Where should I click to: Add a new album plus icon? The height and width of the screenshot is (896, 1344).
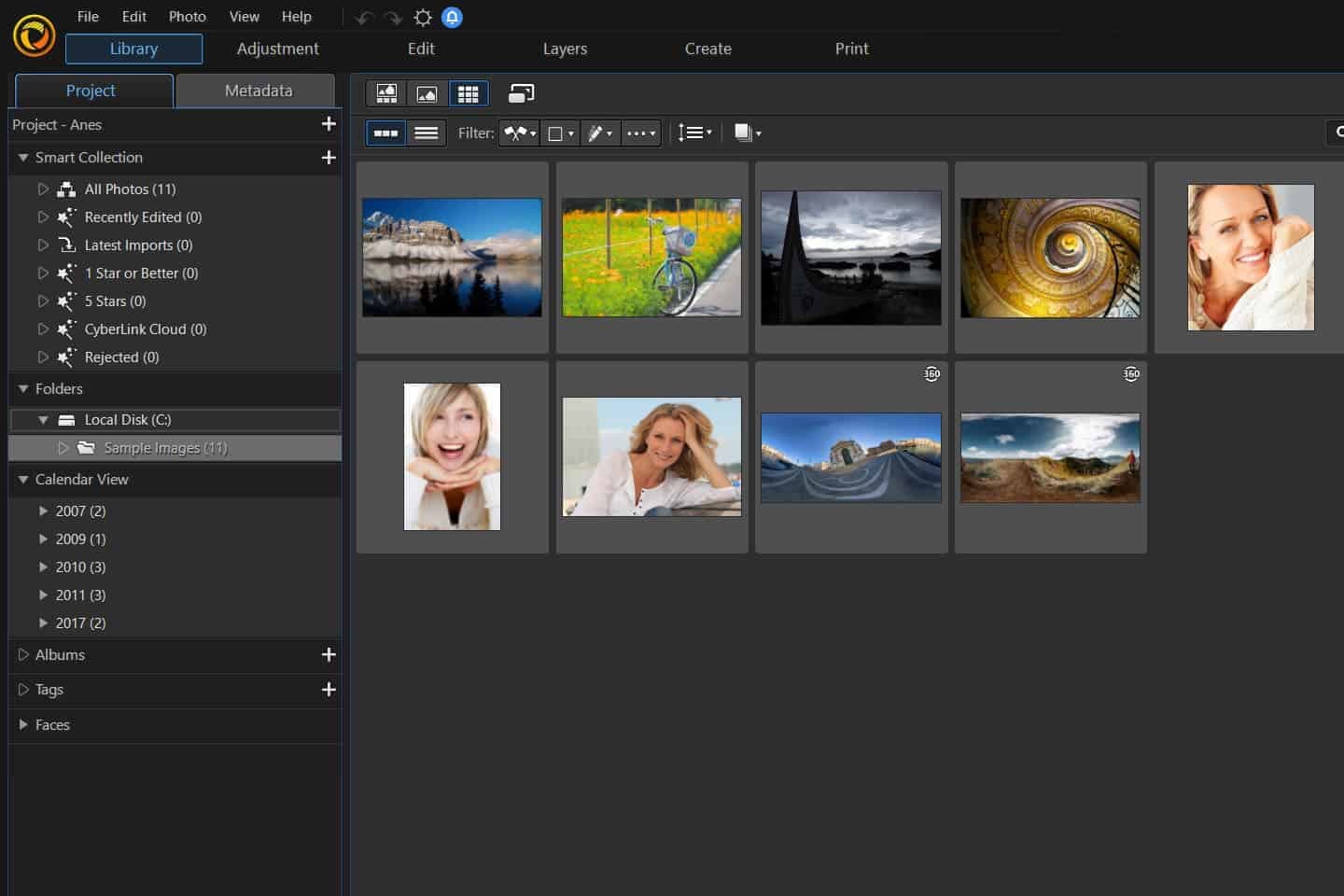[329, 655]
